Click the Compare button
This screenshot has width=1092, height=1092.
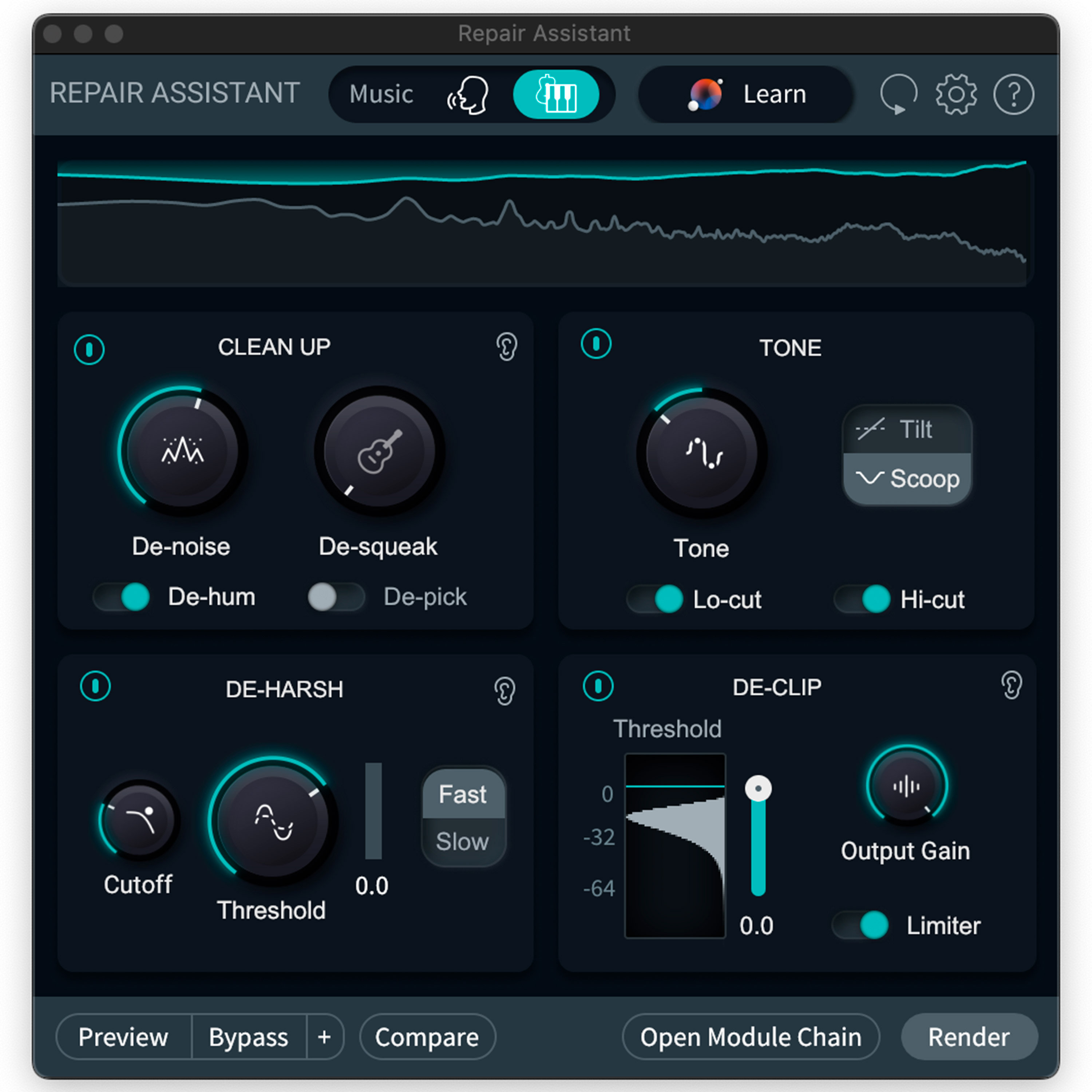click(427, 1037)
